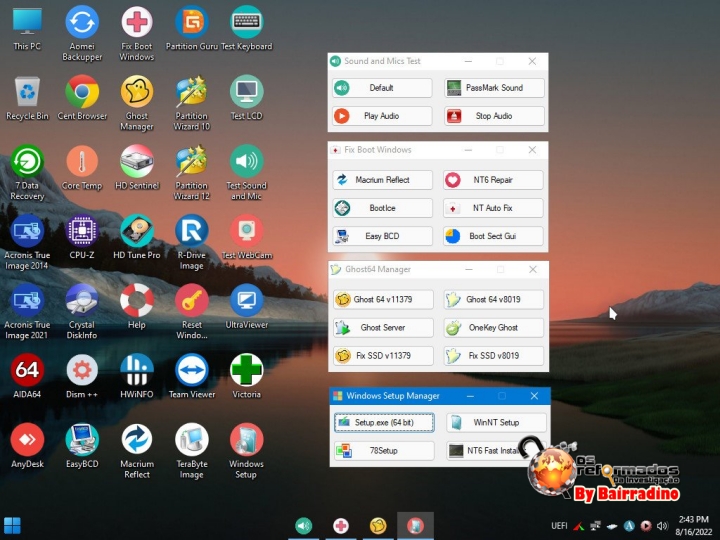
Task: Open Test LCD desktop icon
Action: [x=247, y=98]
